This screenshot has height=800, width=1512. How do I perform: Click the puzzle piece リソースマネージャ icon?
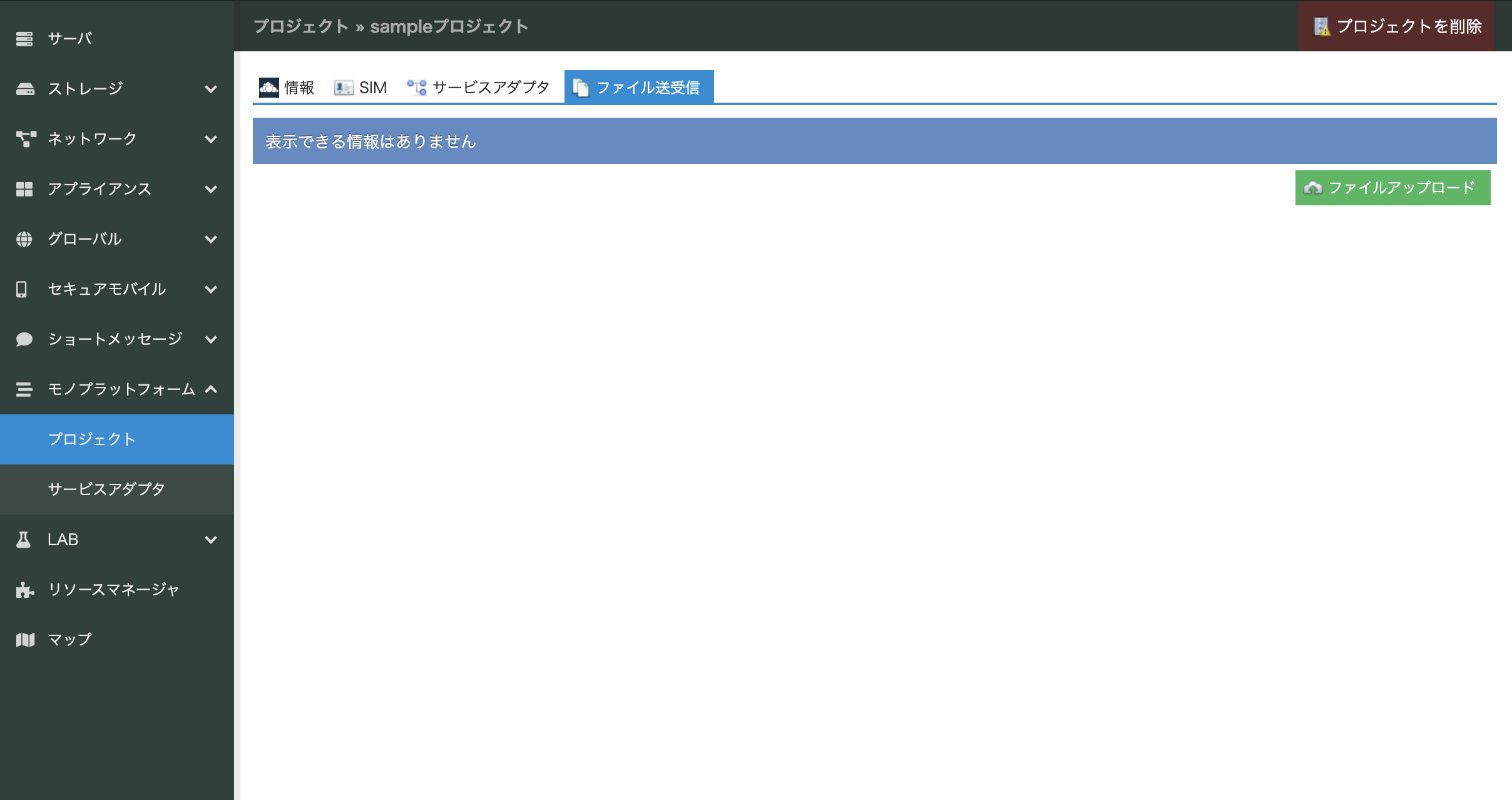pos(24,590)
